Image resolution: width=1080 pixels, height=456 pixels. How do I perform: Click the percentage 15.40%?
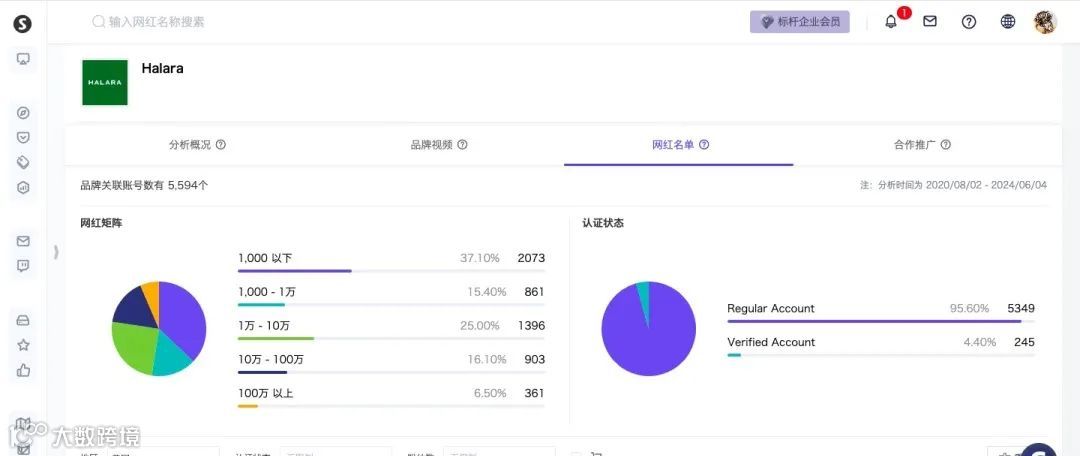486,292
